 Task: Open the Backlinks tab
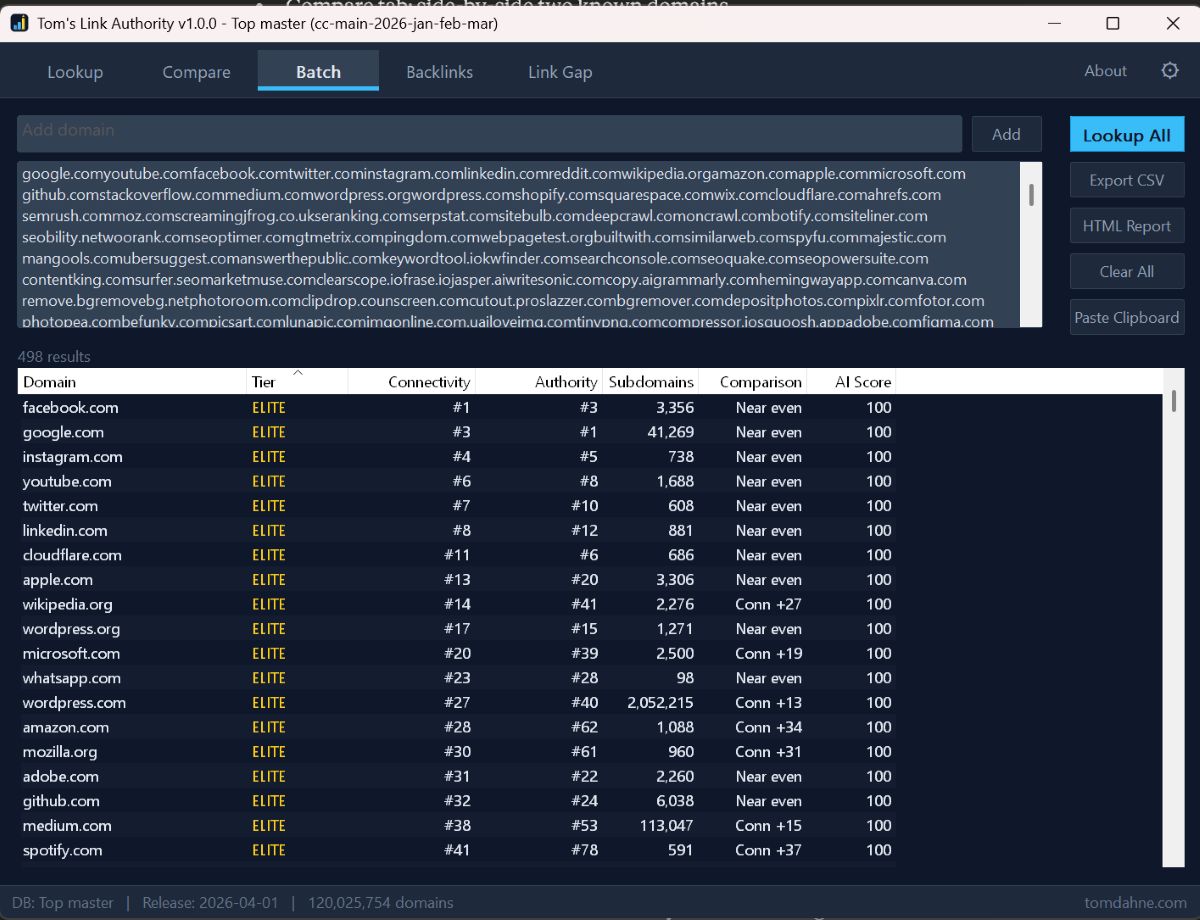pos(439,71)
